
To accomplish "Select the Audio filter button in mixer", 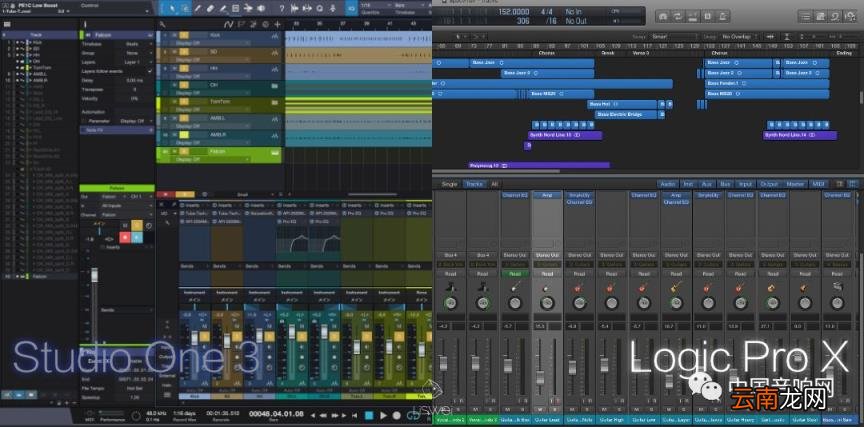I will (x=668, y=184).
